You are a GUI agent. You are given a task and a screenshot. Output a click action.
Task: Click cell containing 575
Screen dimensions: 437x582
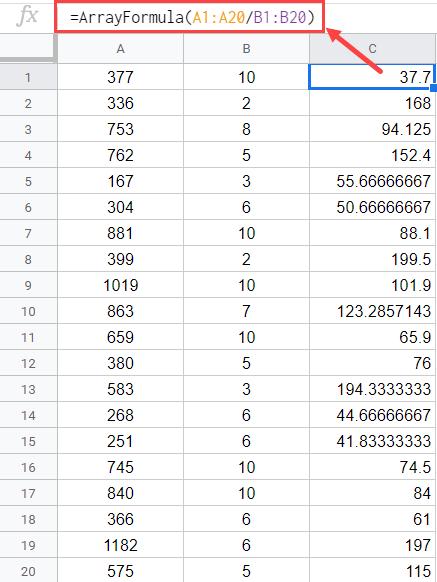click(x=120, y=570)
